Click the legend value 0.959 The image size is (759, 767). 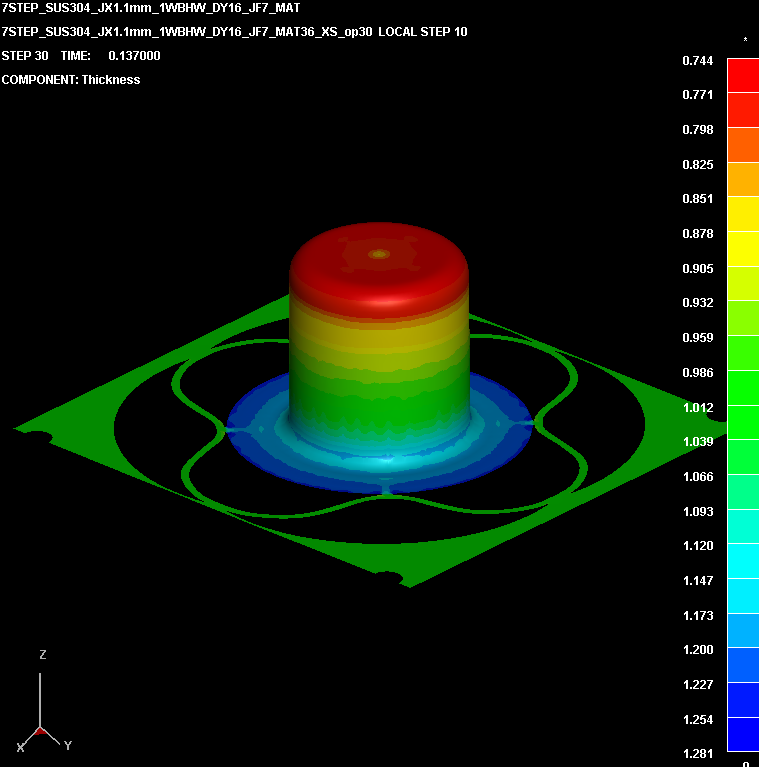(698, 338)
